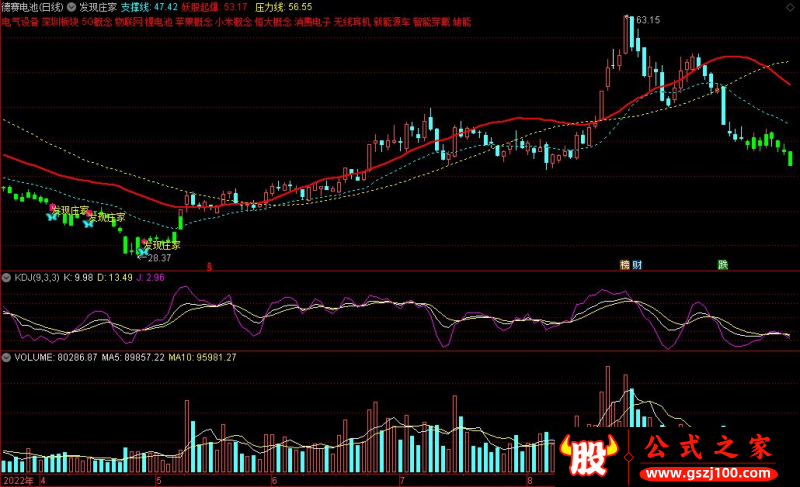800x487 pixels.
Task: Open the 电气设备 sector tag
Action: pyautogui.click(x=20, y=22)
